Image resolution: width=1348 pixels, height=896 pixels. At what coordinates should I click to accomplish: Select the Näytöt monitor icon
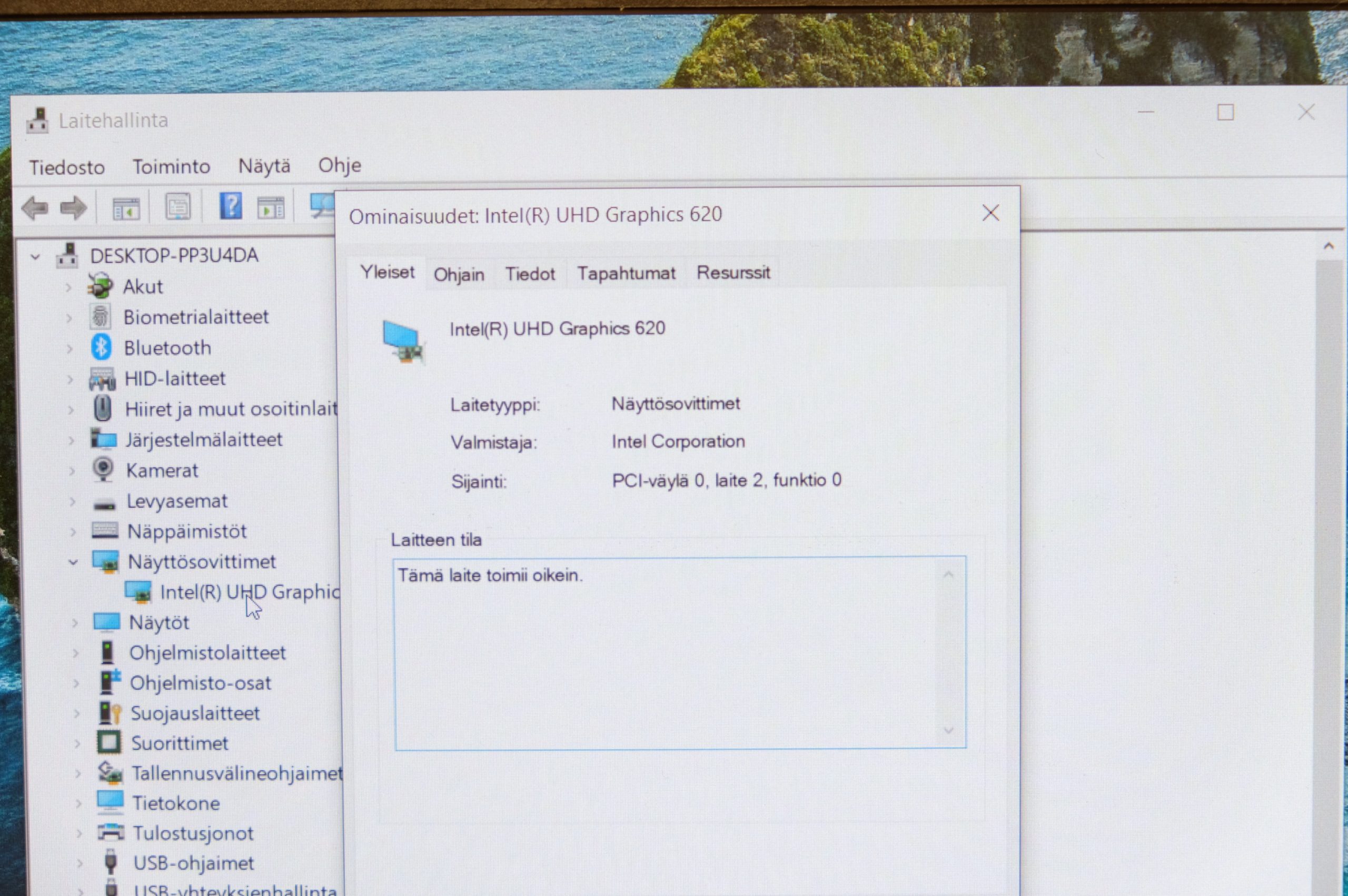[x=107, y=622]
